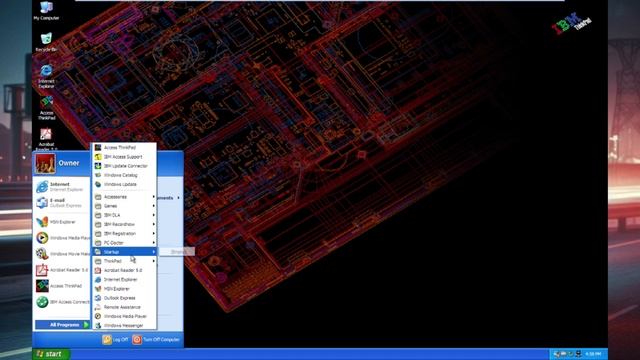Open Access ThinkPad in Start menu left column
Image resolution: width=640 pixels, height=360 pixels.
click(x=62, y=286)
